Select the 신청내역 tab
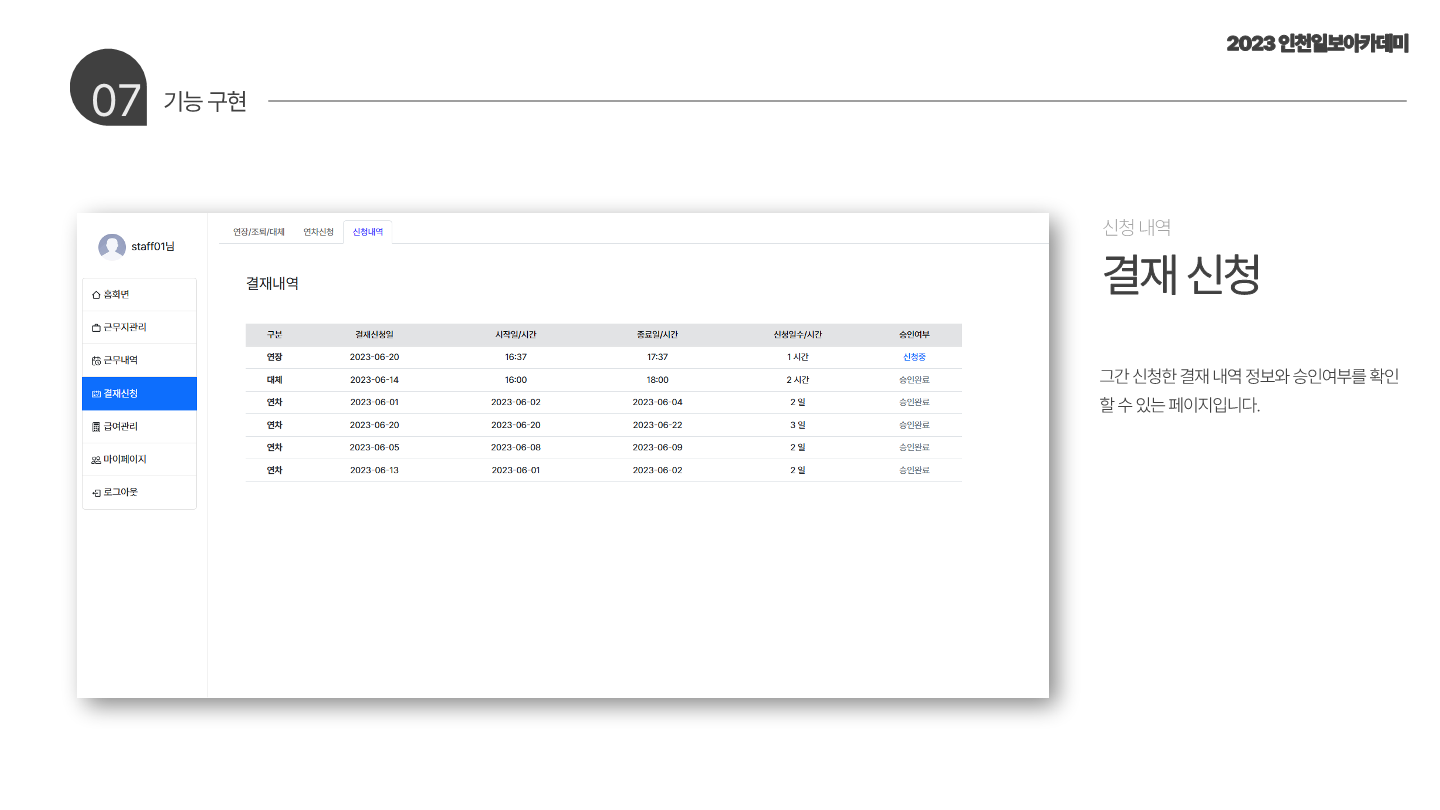 coord(367,232)
